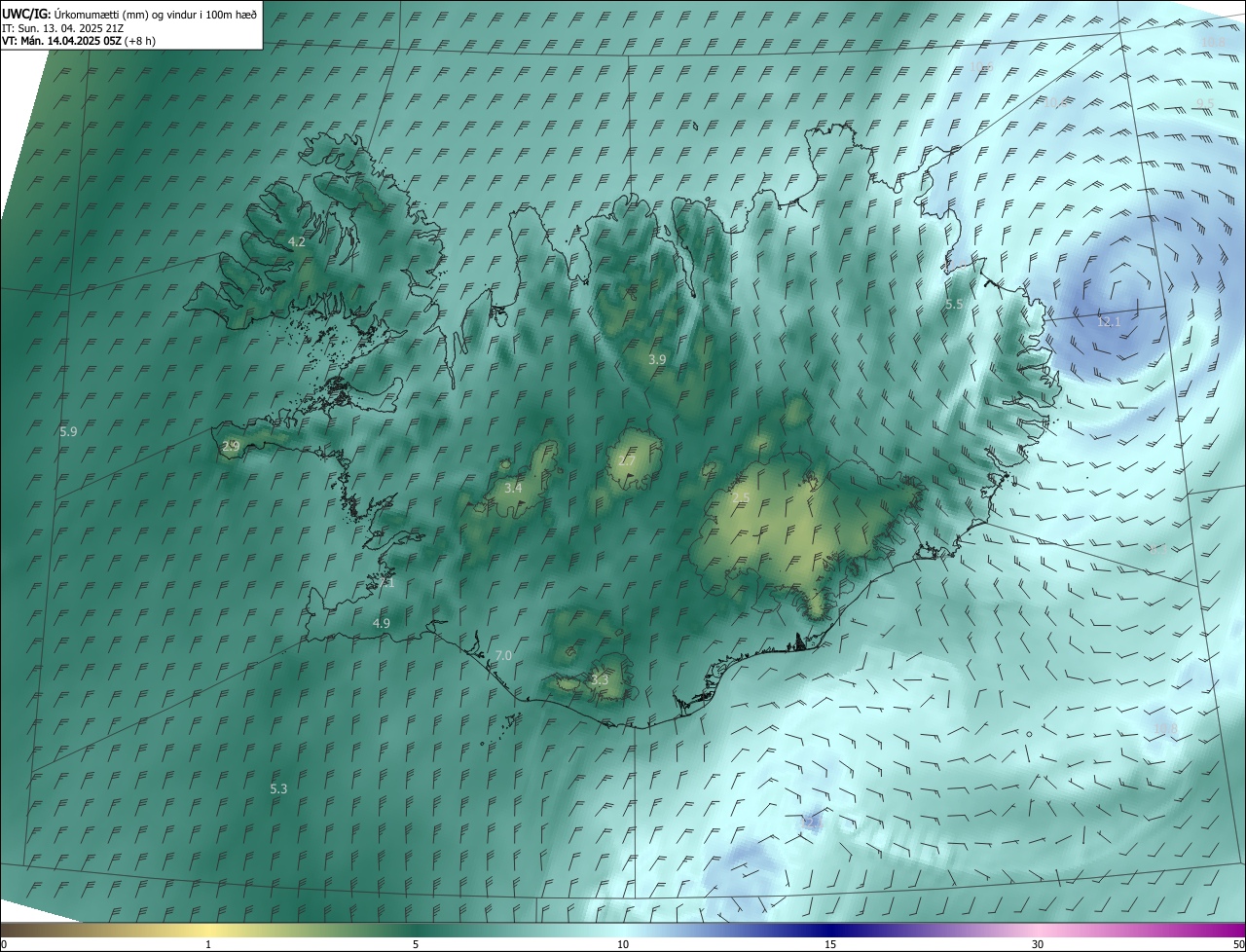Screen dimensions: 1246x952
Task: Click the 7.0 value label near the south coast
Action: tap(503, 656)
